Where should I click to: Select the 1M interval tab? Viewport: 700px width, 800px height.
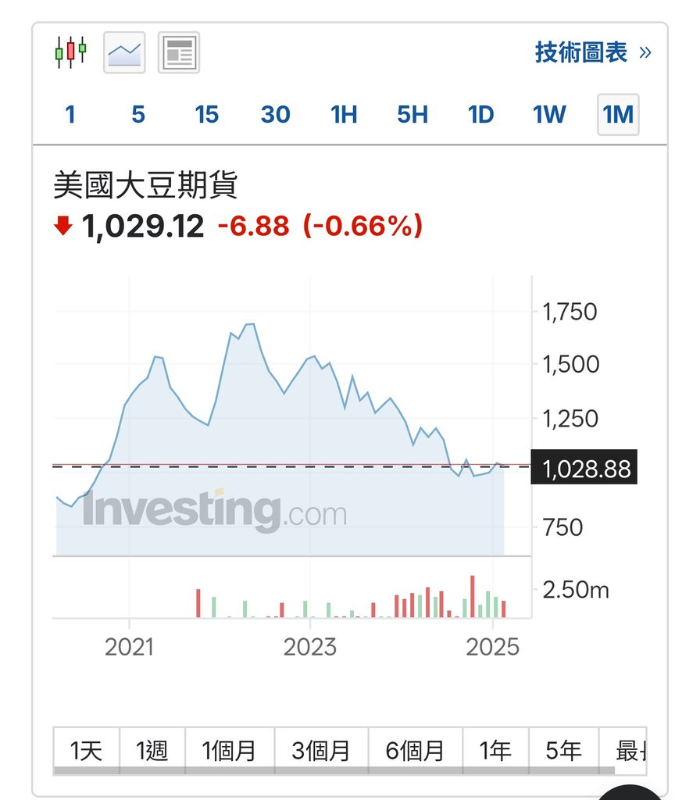[618, 115]
